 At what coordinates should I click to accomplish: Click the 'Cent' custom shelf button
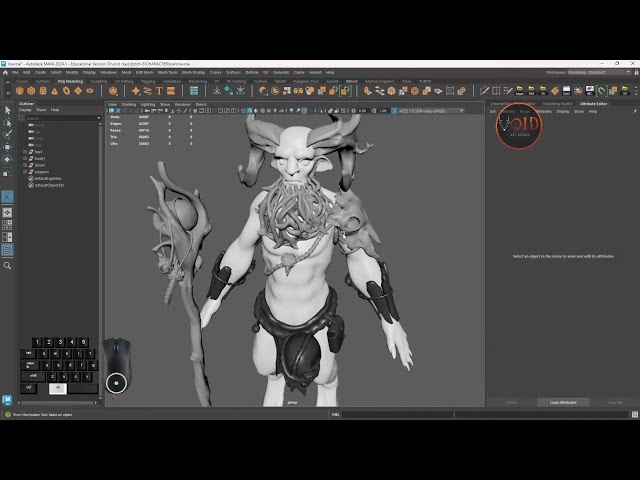pyautogui.click(x=566, y=91)
